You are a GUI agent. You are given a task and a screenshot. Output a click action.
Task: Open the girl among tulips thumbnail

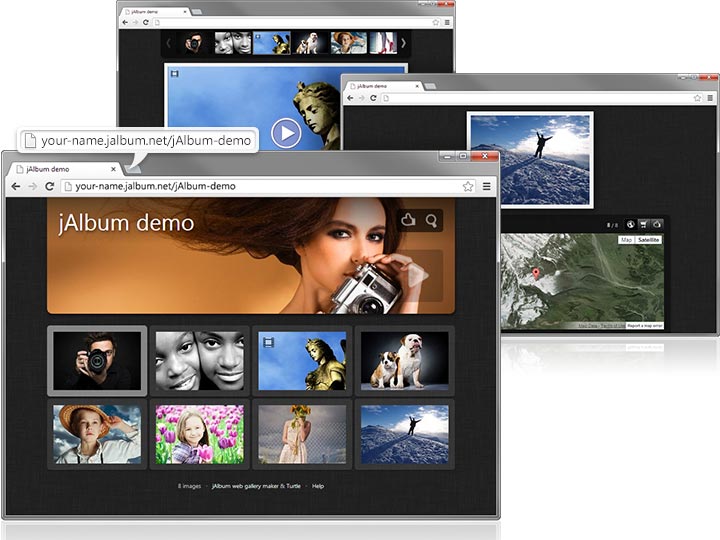(200, 434)
